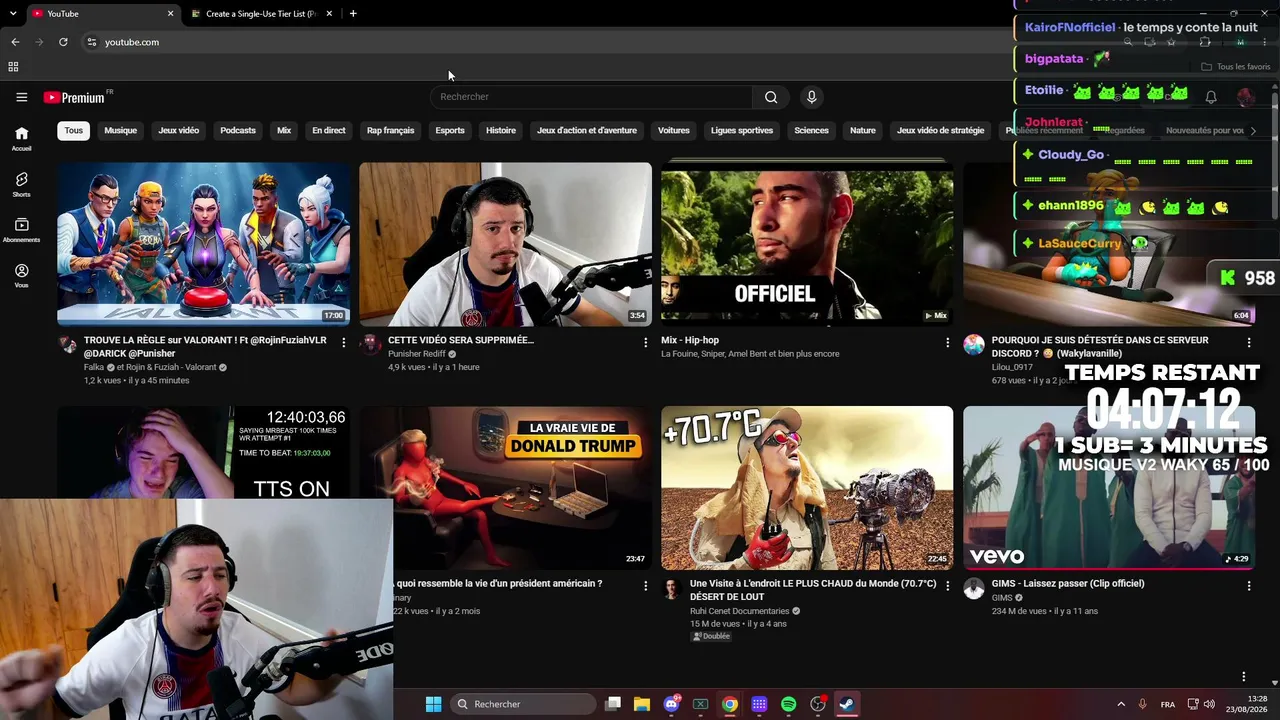Screen dimensions: 1280x720
Task: Select the Podcasts filter chip
Action: coord(238,131)
